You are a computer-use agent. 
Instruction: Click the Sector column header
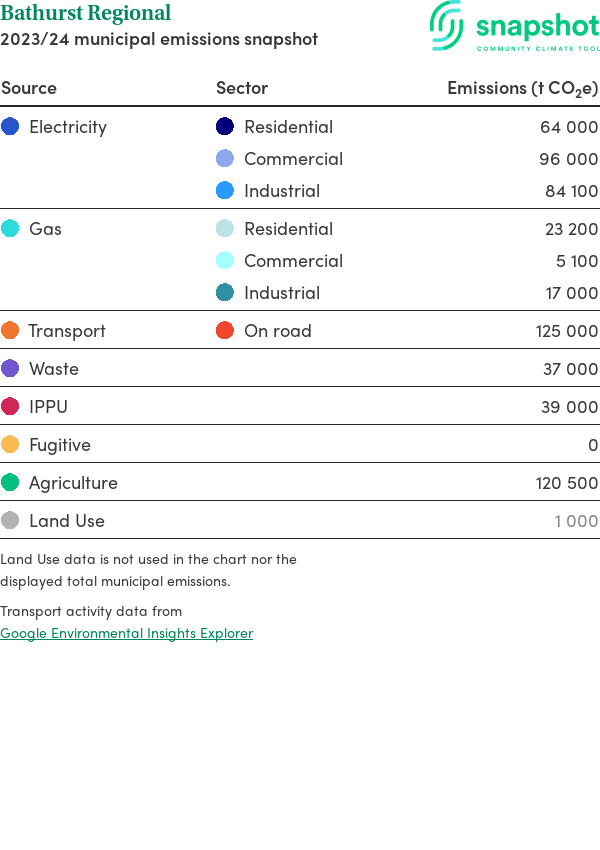click(x=242, y=88)
